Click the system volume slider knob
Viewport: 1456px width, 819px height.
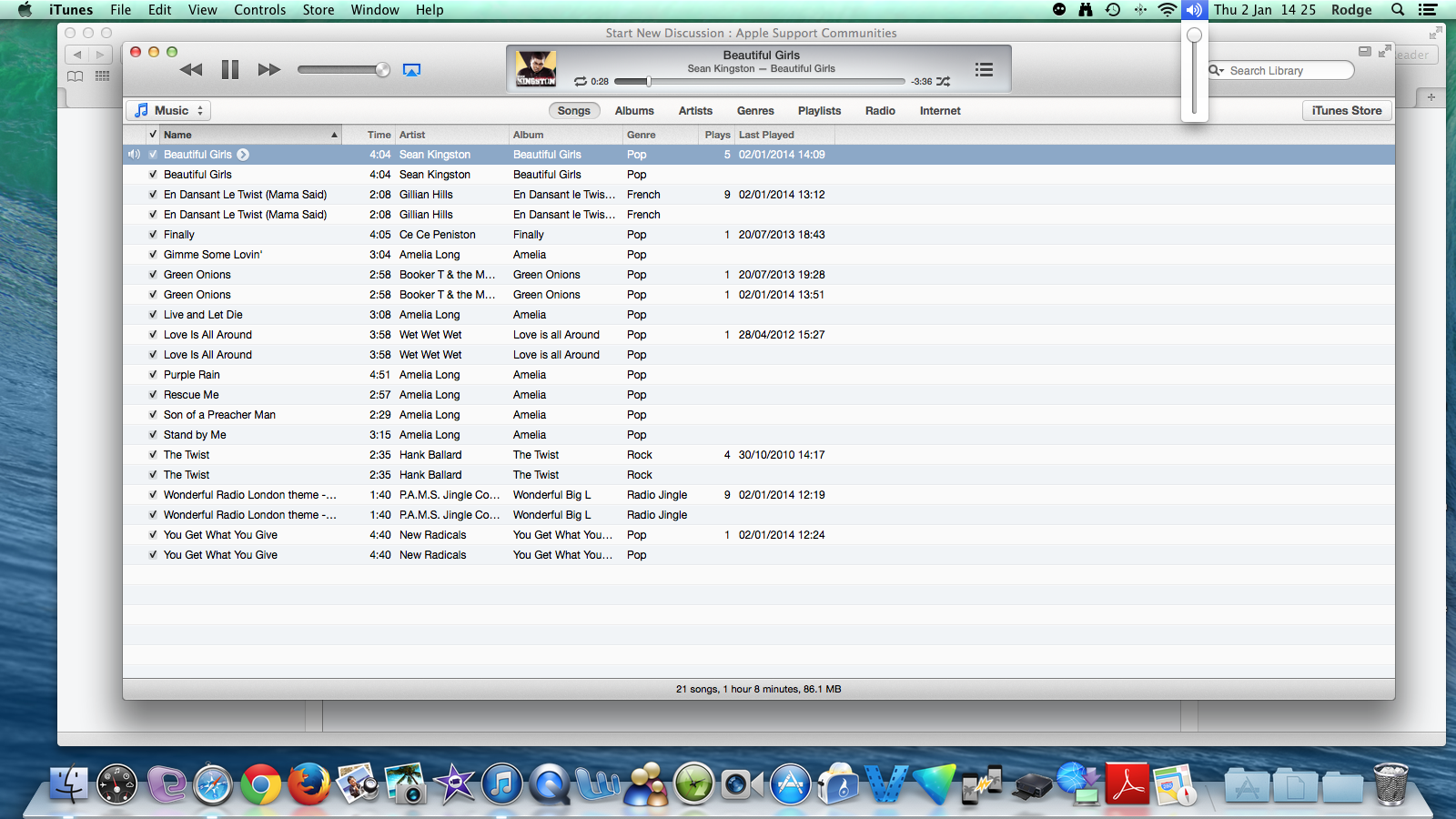click(x=1195, y=35)
